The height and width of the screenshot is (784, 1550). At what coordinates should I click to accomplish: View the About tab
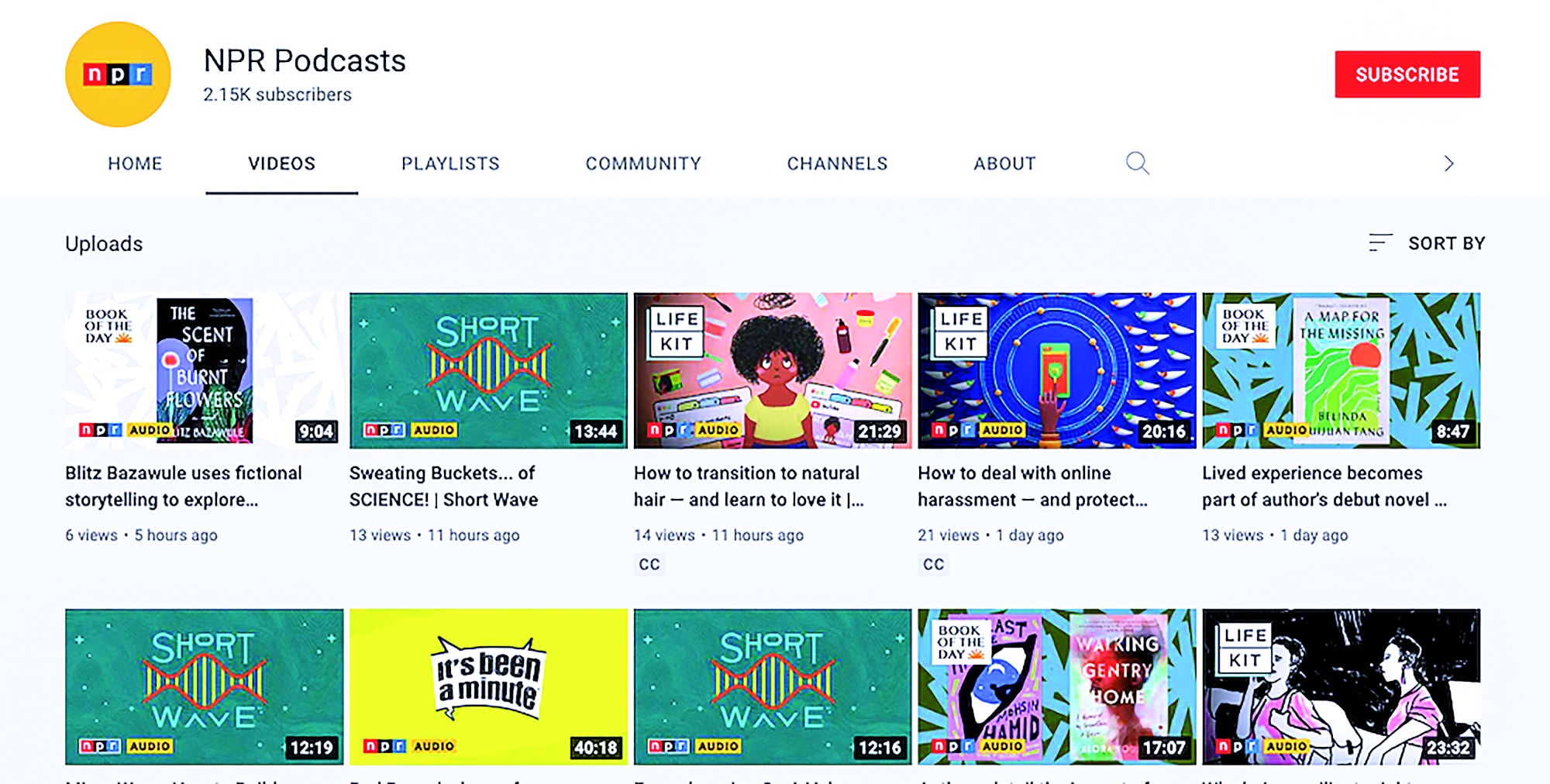point(1005,163)
